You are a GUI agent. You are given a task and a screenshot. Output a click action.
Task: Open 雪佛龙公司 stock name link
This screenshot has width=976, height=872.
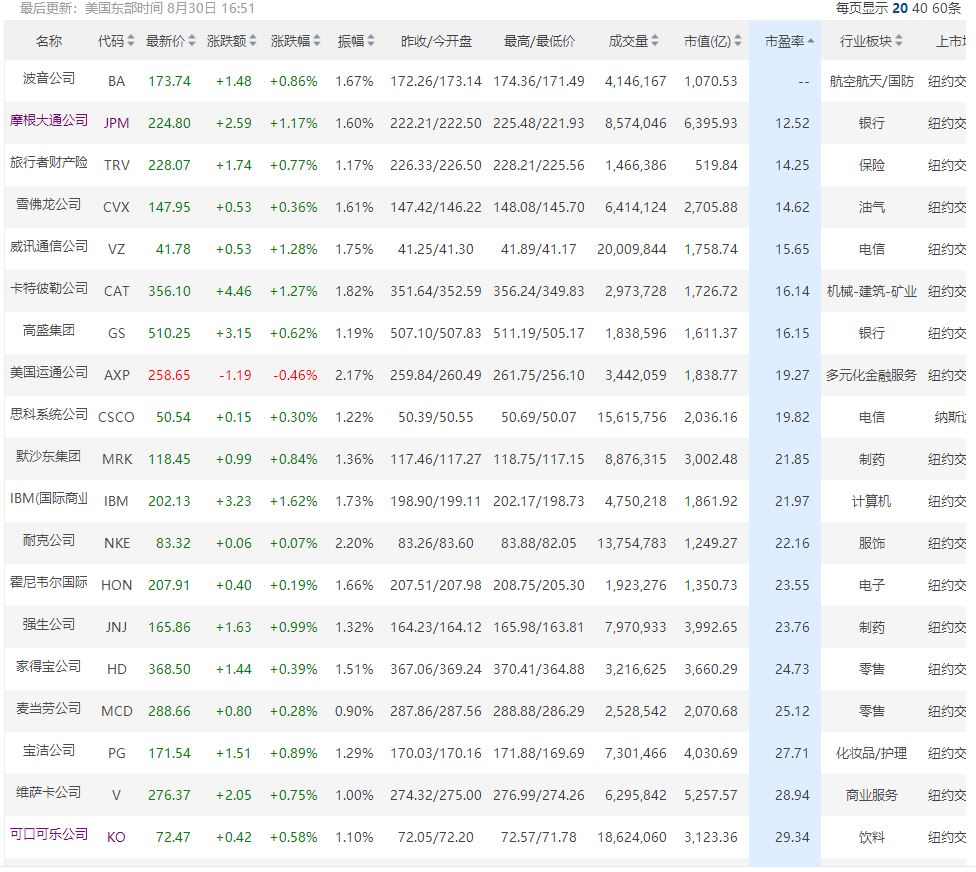(x=49, y=204)
